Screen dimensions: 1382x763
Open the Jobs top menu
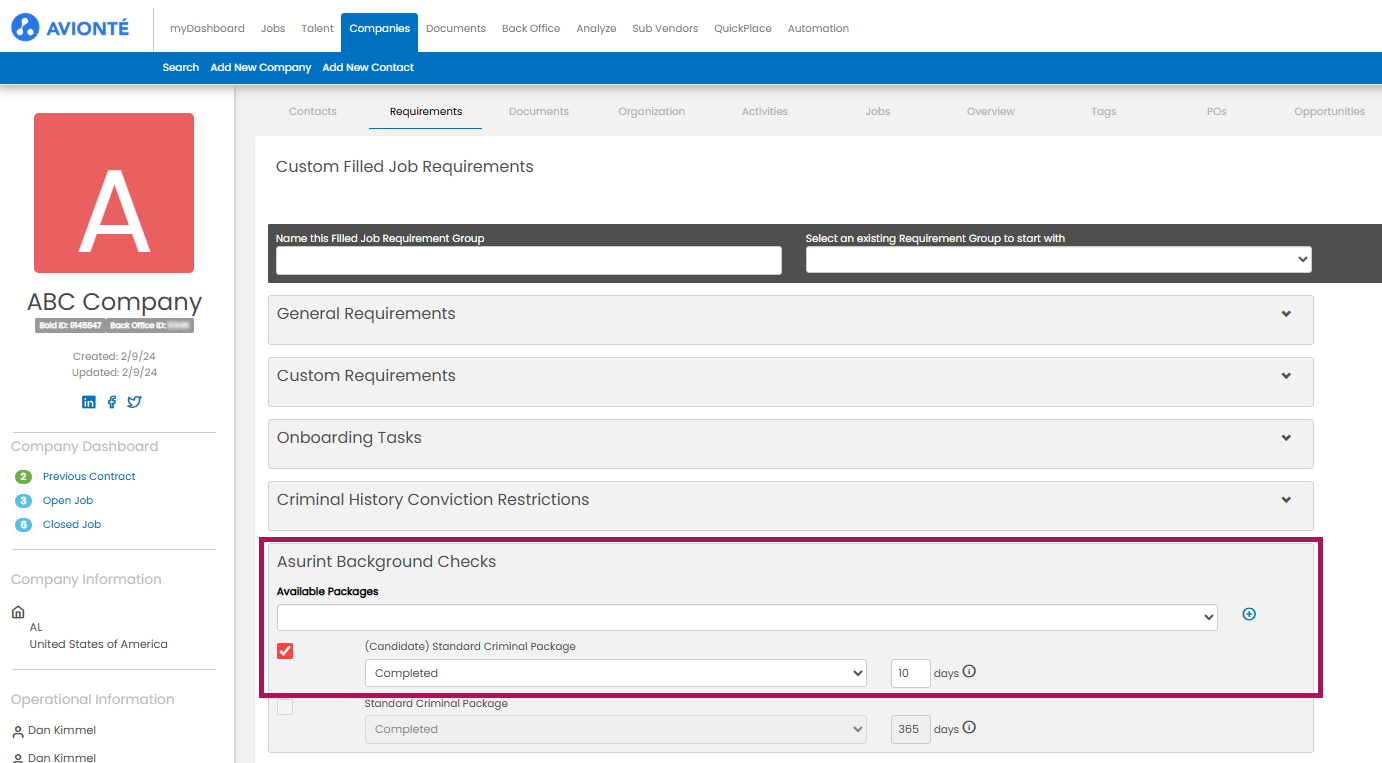[273, 29]
